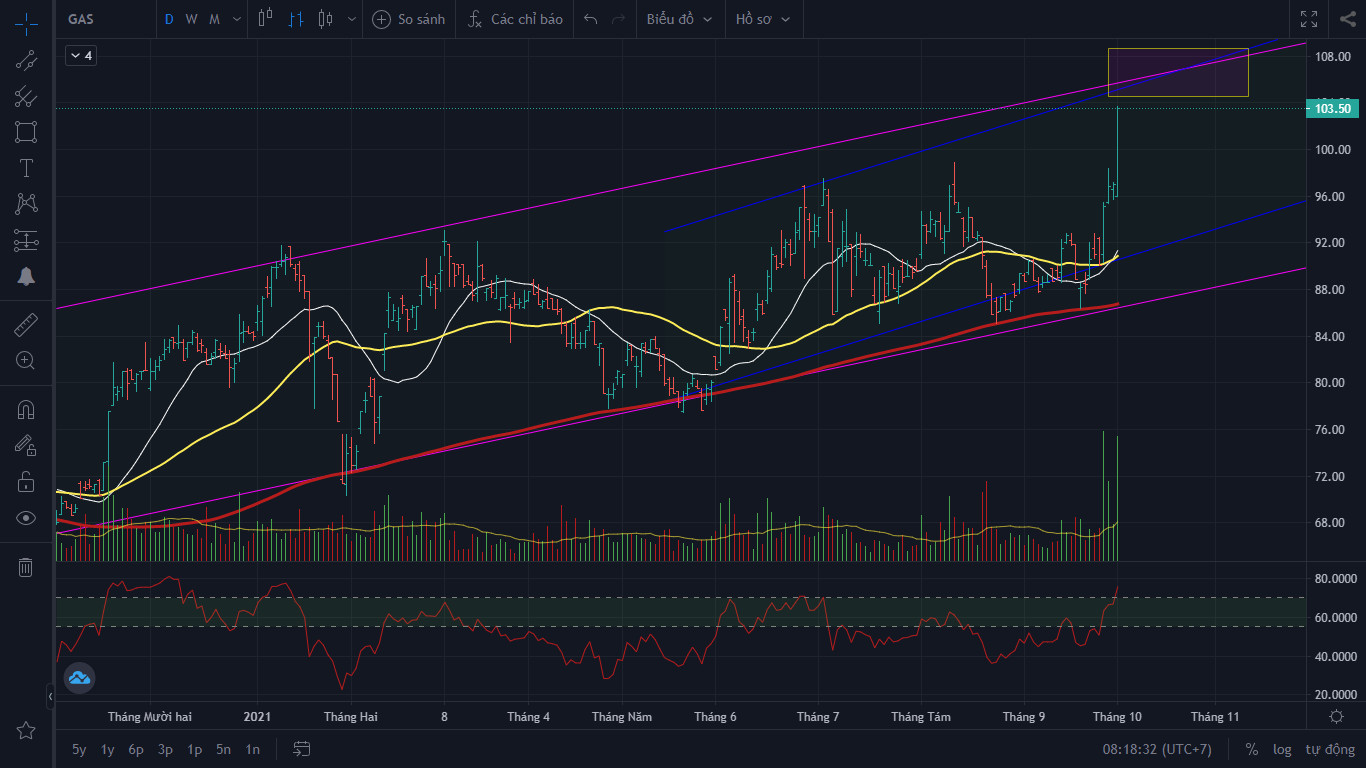
Task: Activate the zoom in tool
Action: [26, 361]
